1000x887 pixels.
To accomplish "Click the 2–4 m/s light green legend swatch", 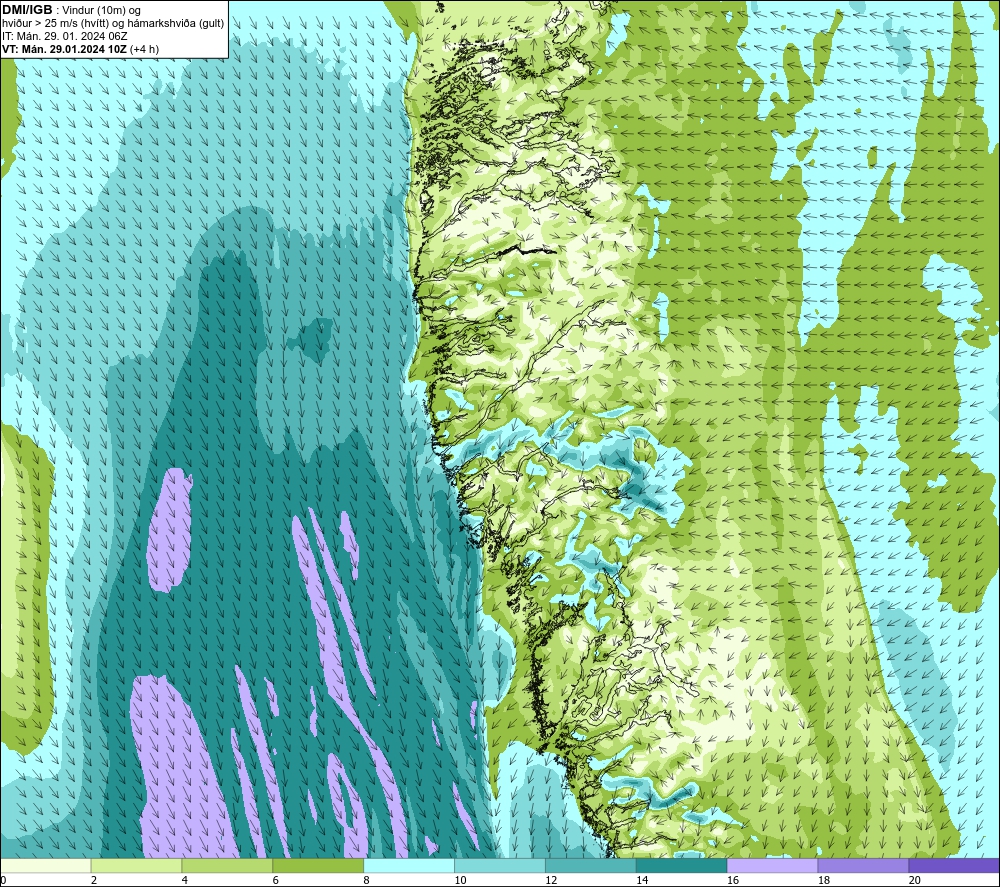I will 136,865.
